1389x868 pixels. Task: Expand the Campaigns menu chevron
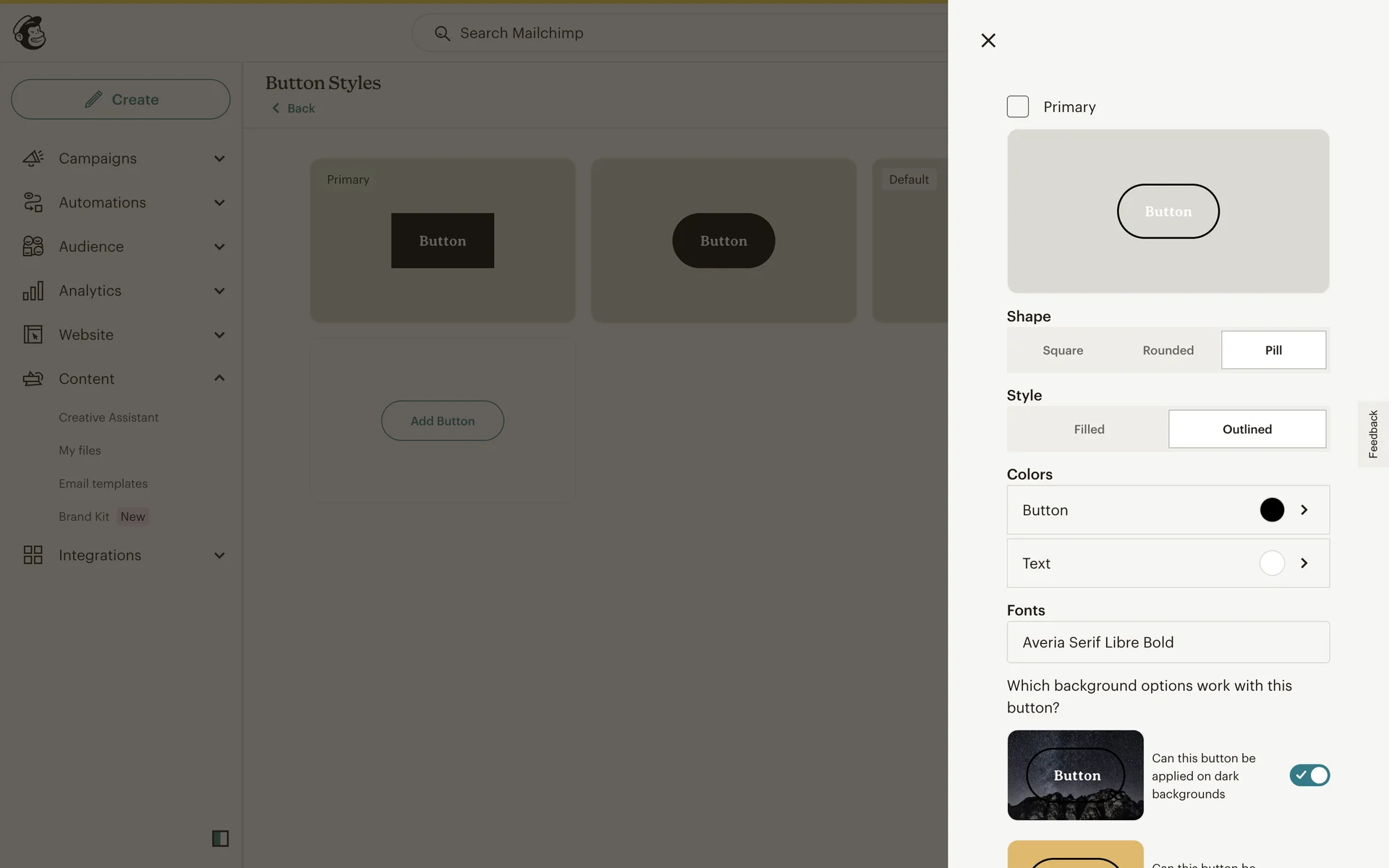(219, 158)
